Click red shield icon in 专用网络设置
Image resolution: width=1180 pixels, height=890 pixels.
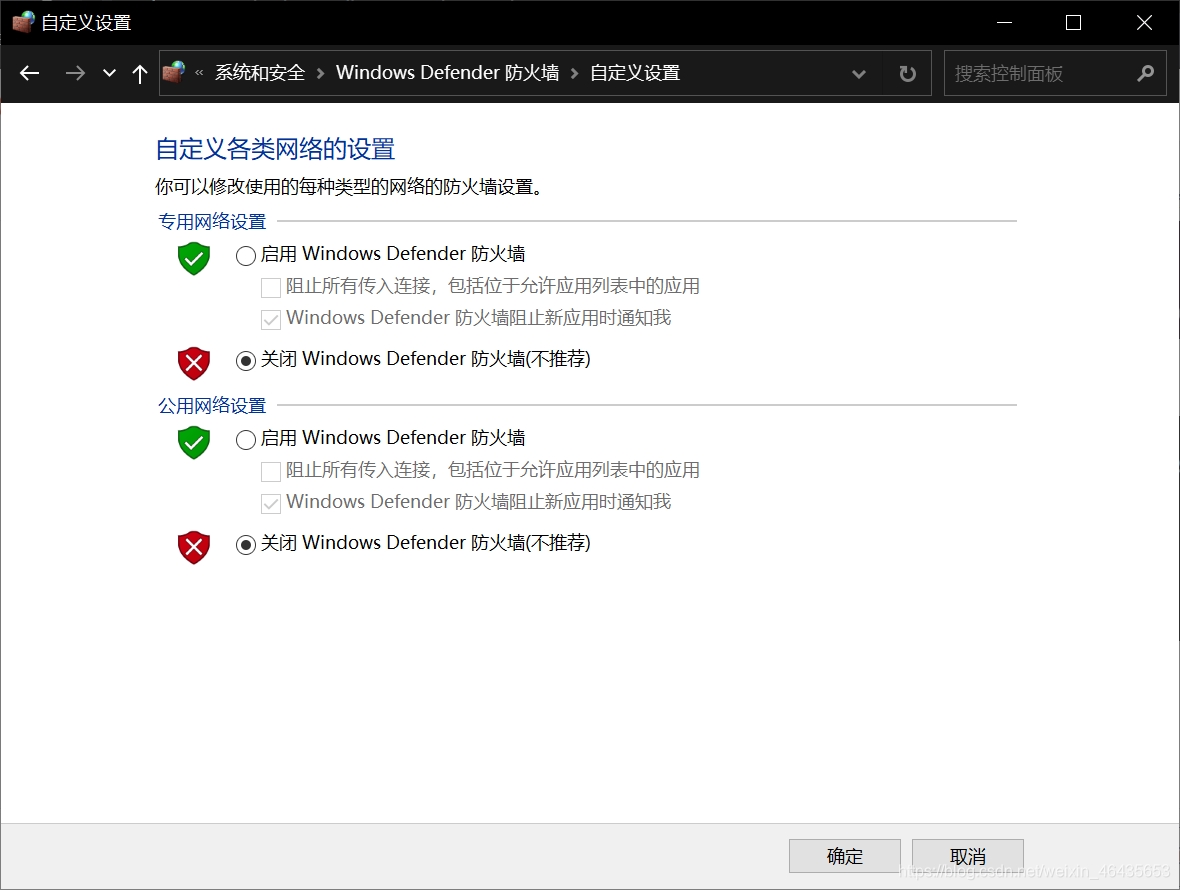193,363
